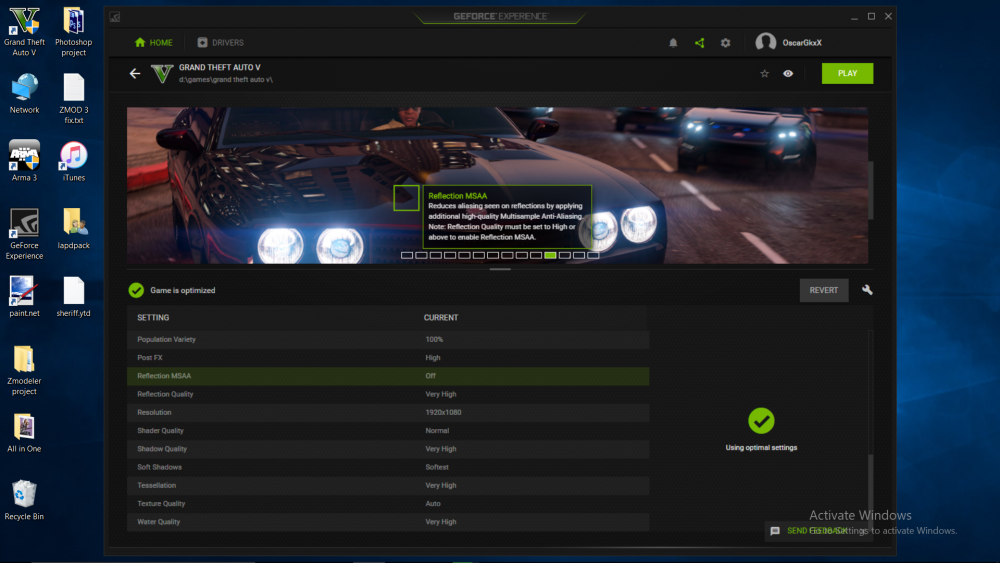Select the Reflection Quality setting row
1000x563 pixels.
388,394
